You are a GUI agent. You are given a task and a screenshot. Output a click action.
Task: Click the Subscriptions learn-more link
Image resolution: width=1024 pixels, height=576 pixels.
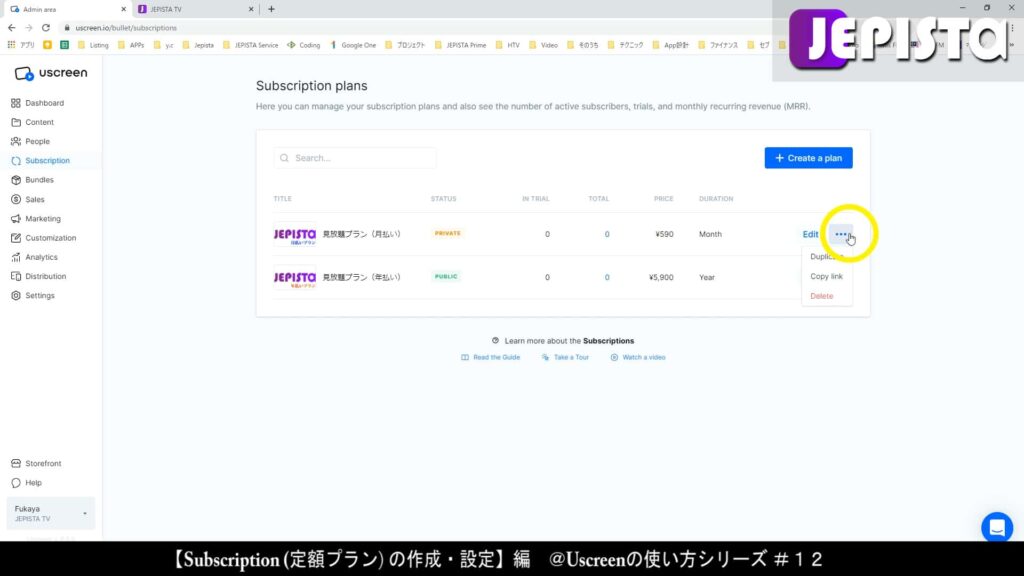(x=608, y=341)
